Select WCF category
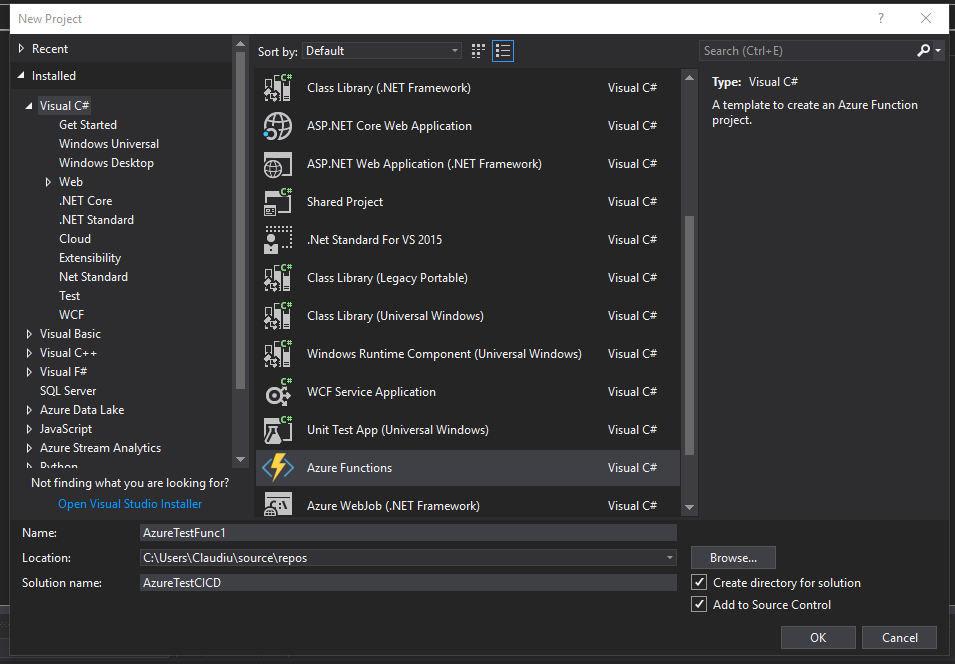Viewport: 955px width, 664px height. [x=71, y=315]
